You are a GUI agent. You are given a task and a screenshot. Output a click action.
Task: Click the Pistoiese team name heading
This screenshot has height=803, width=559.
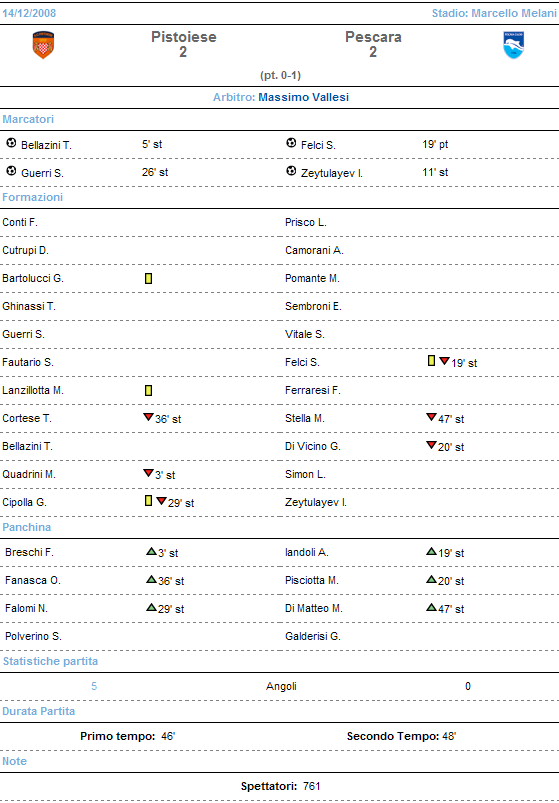click(x=184, y=37)
